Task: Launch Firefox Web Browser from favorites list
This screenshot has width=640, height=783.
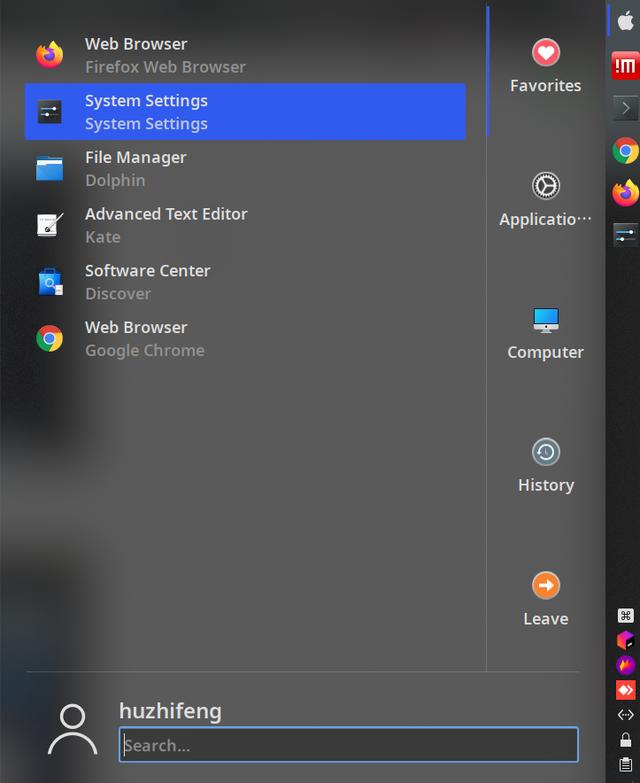Action: 245,55
